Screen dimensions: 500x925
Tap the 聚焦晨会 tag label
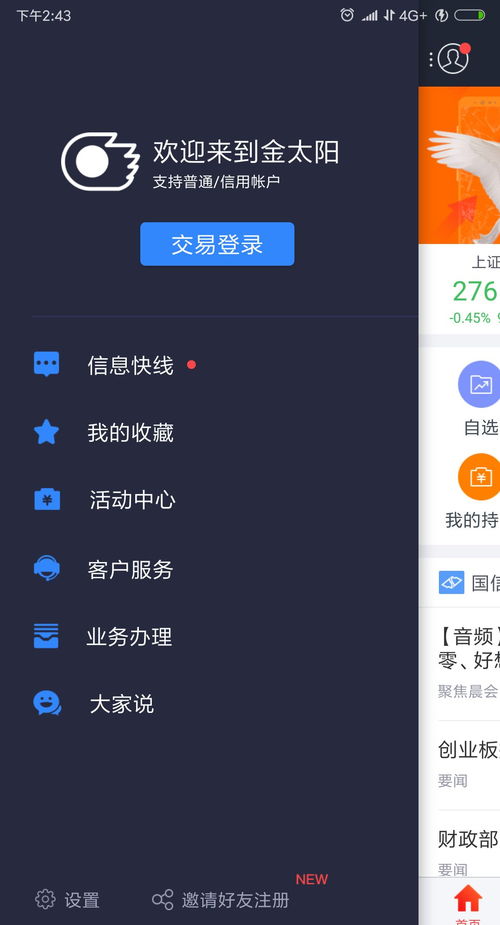tap(468, 691)
